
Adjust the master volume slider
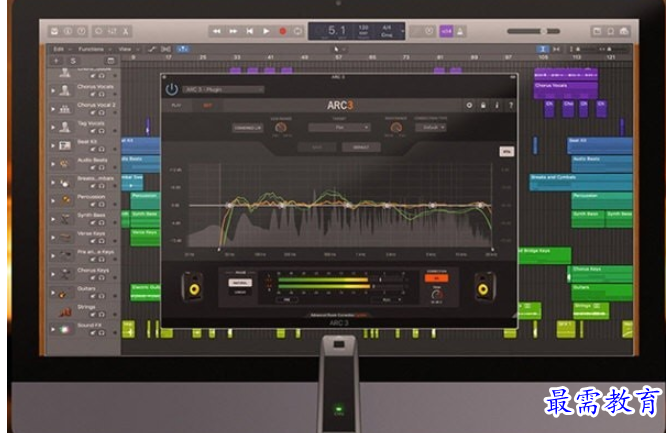tap(533, 31)
